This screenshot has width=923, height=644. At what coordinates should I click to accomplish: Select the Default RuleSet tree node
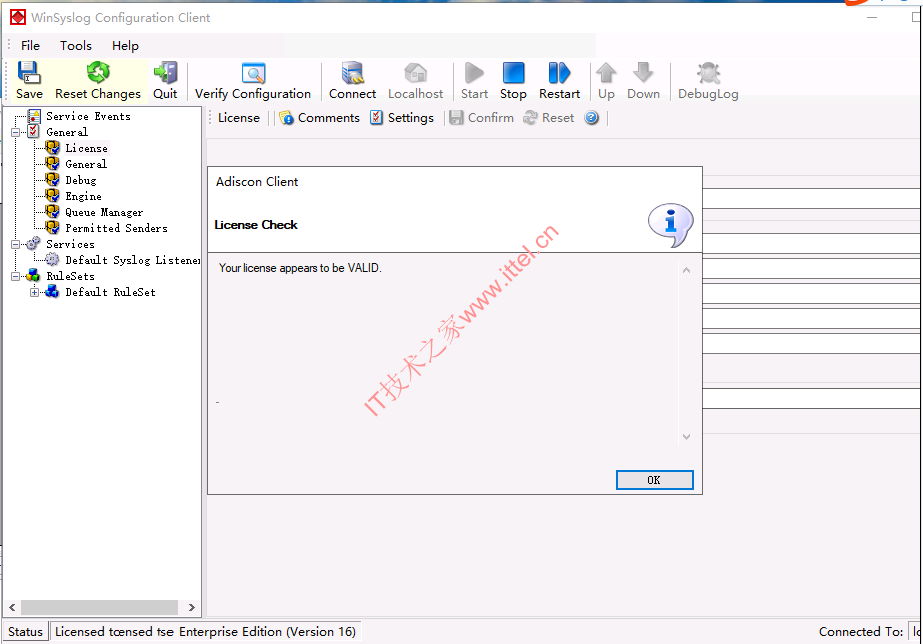(111, 292)
